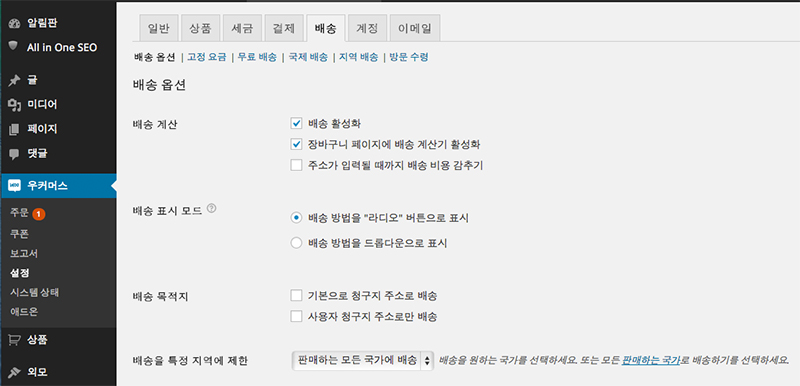Go to 설정 submenu
The width and height of the screenshot is (800, 386).
19,273
